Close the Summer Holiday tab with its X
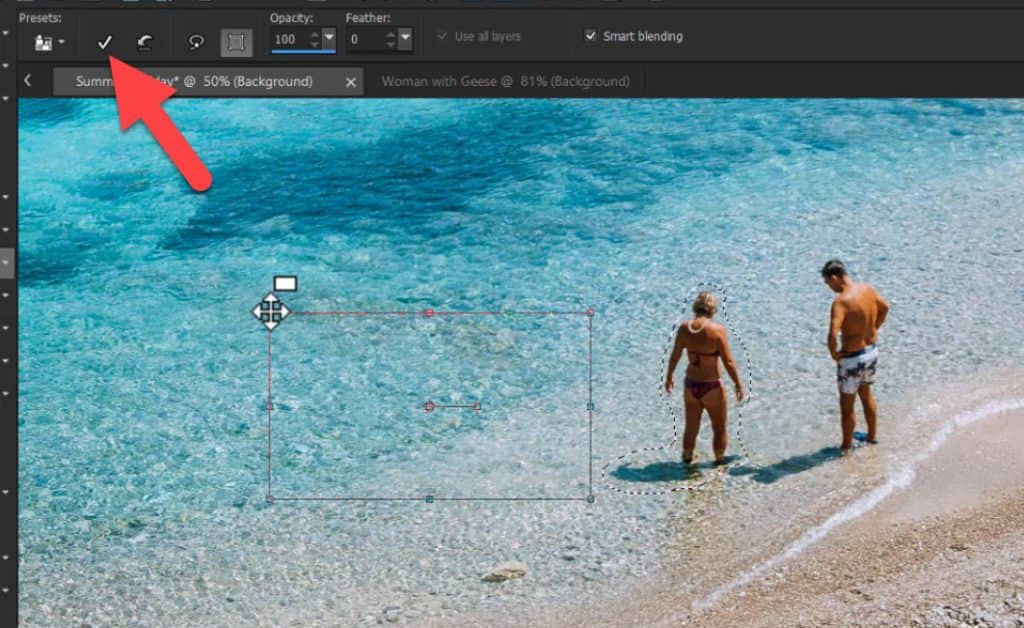This screenshot has height=628, width=1024. [x=350, y=82]
